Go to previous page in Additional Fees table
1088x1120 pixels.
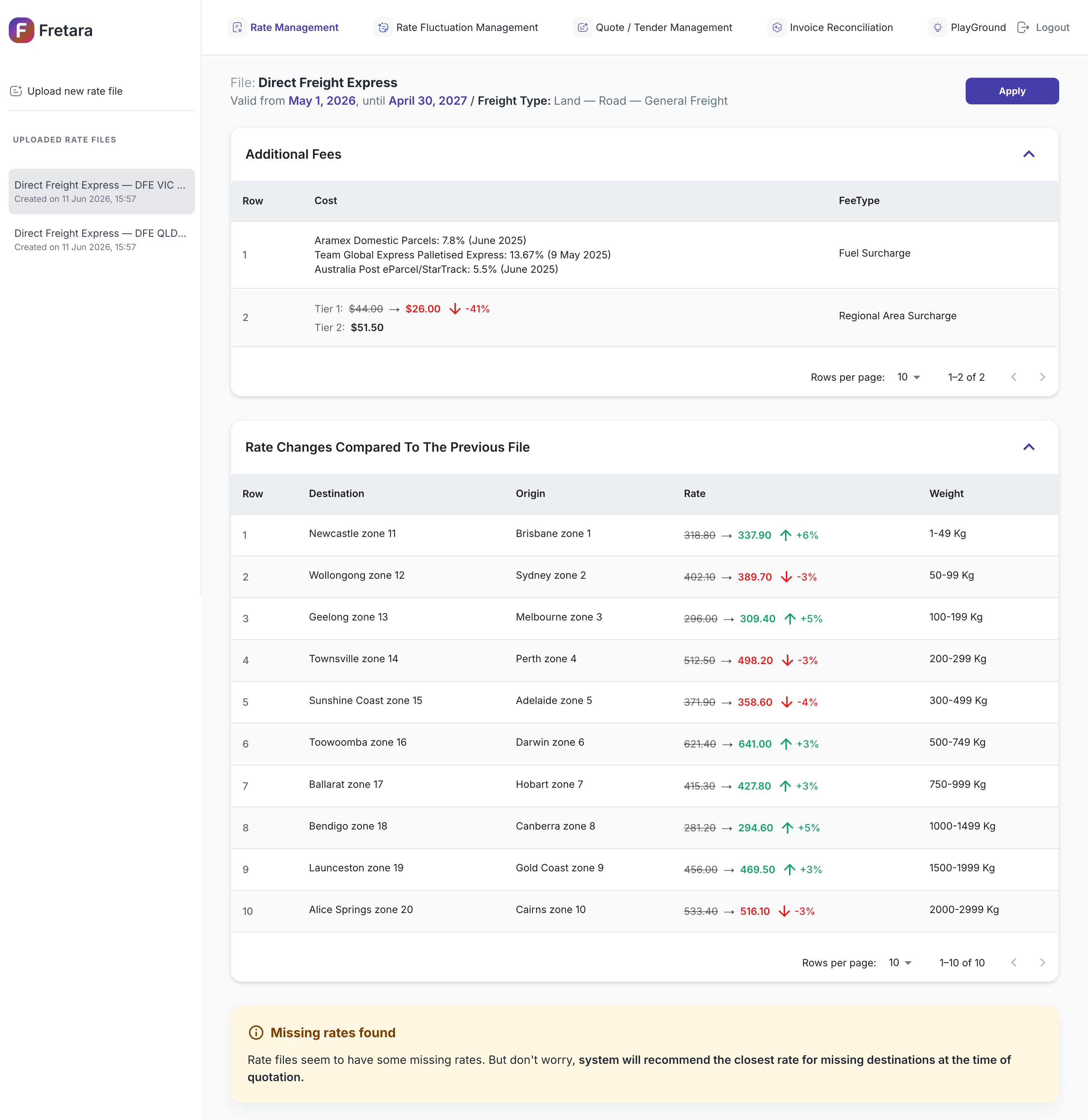point(1014,377)
